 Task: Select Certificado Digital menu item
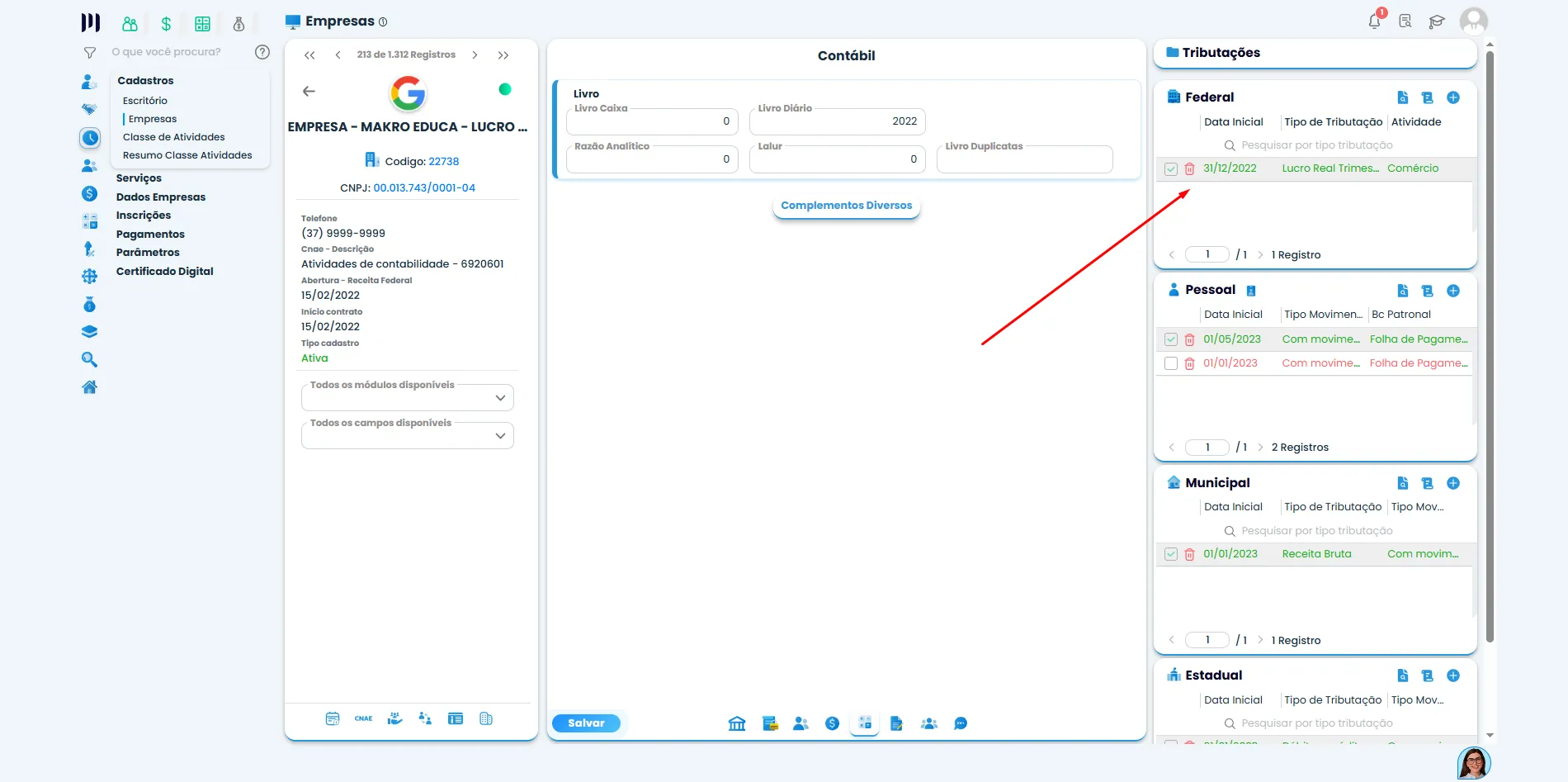coord(164,271)
